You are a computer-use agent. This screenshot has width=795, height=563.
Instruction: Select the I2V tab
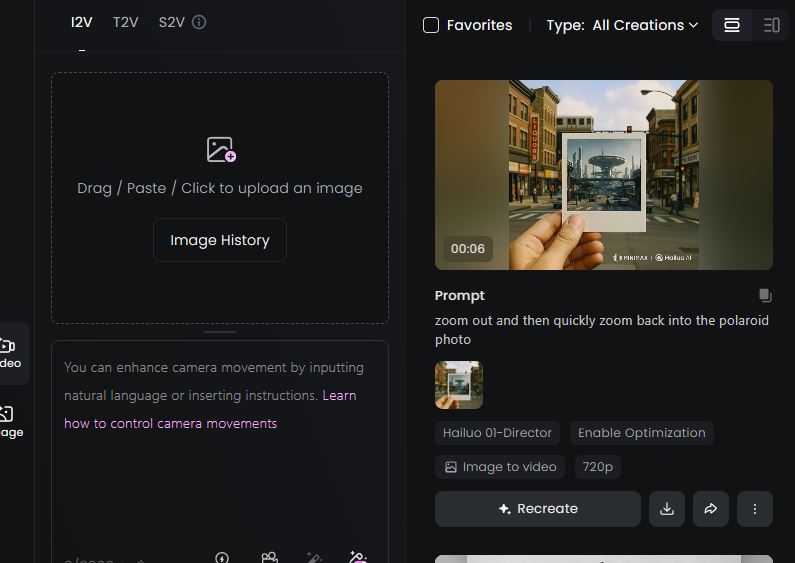(81, 22)
